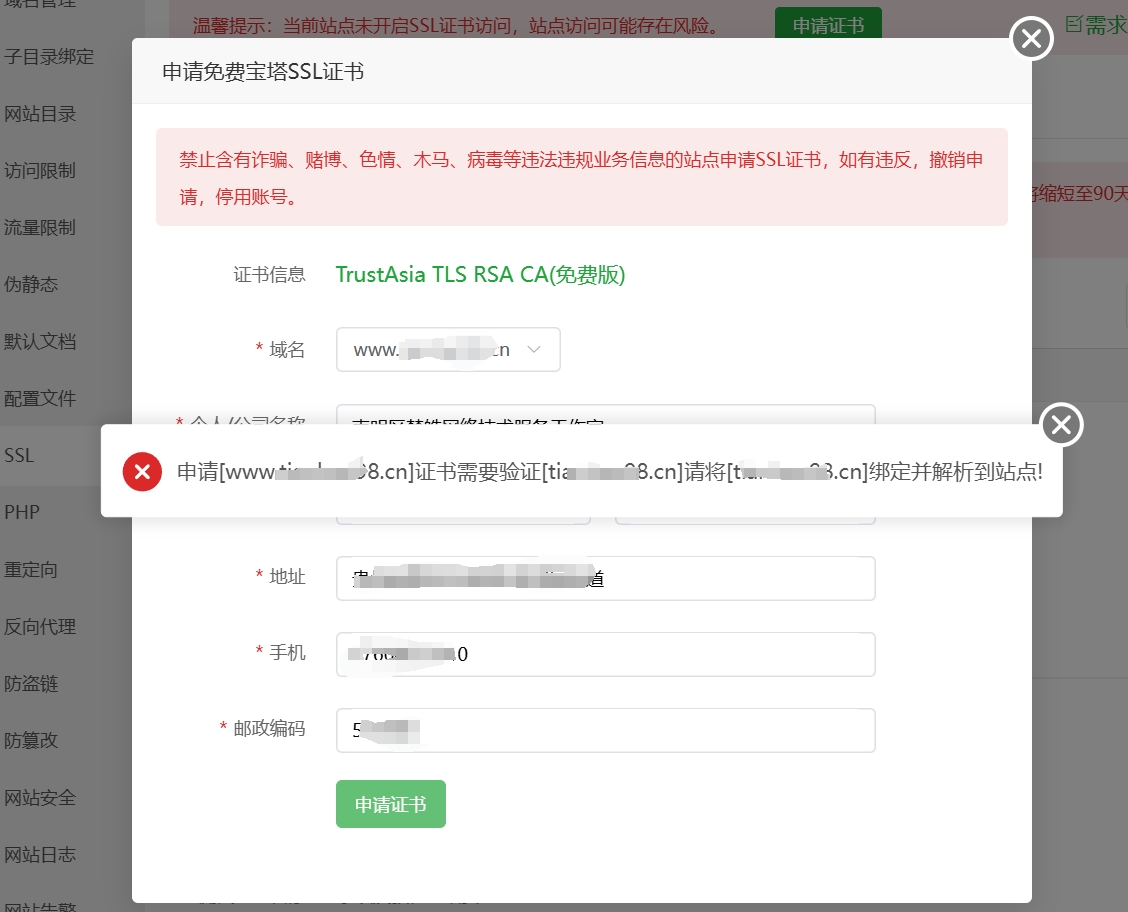Close the SSL certificate application dialog

point(1032,38)
